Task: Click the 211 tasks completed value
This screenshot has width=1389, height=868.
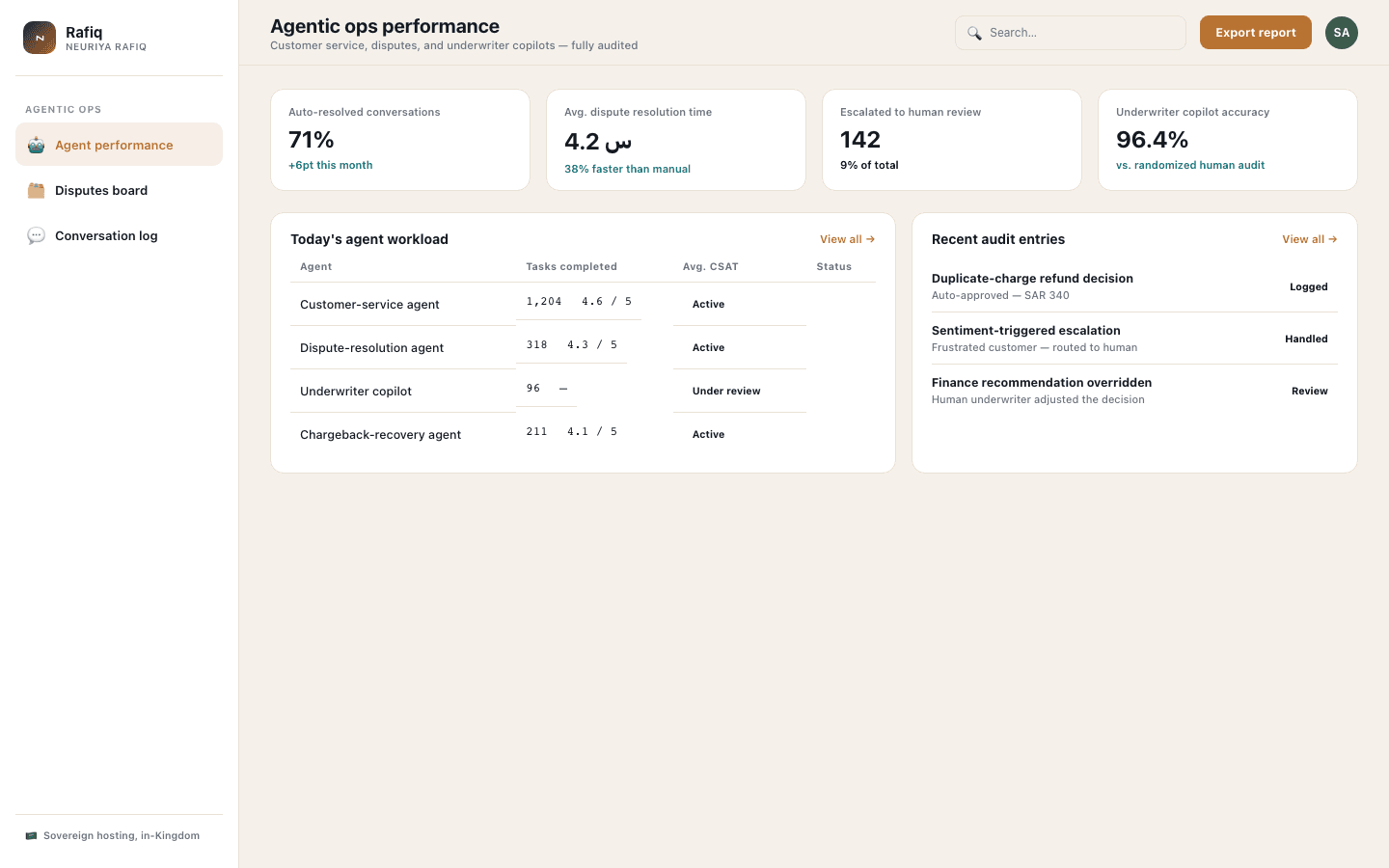Action: tap(536, 432)
